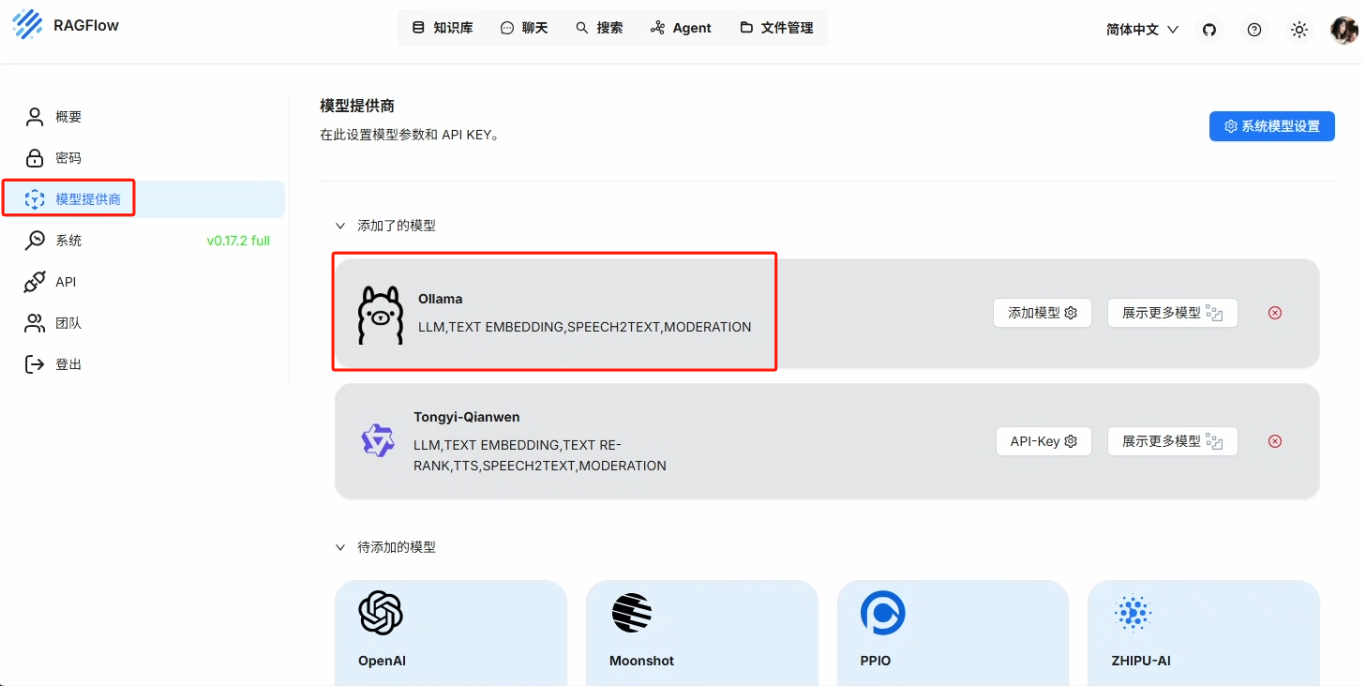Click the Ollama llama logo
1362x686 pixels.
pyautogui.click(x=380, y=314)
